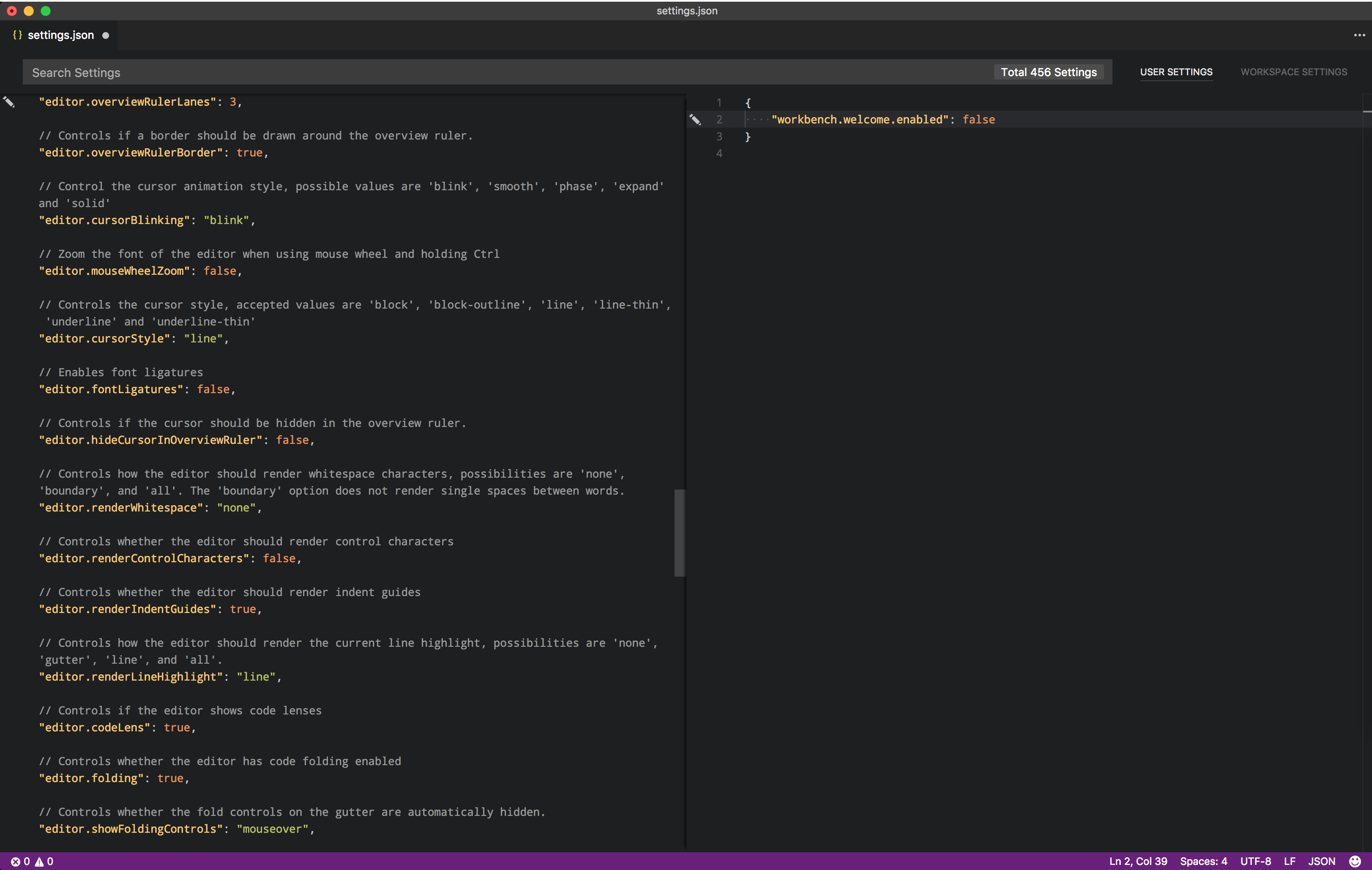Change editor.renderWhitespace none option
The image size is (1372, 870).
point(237,508)
